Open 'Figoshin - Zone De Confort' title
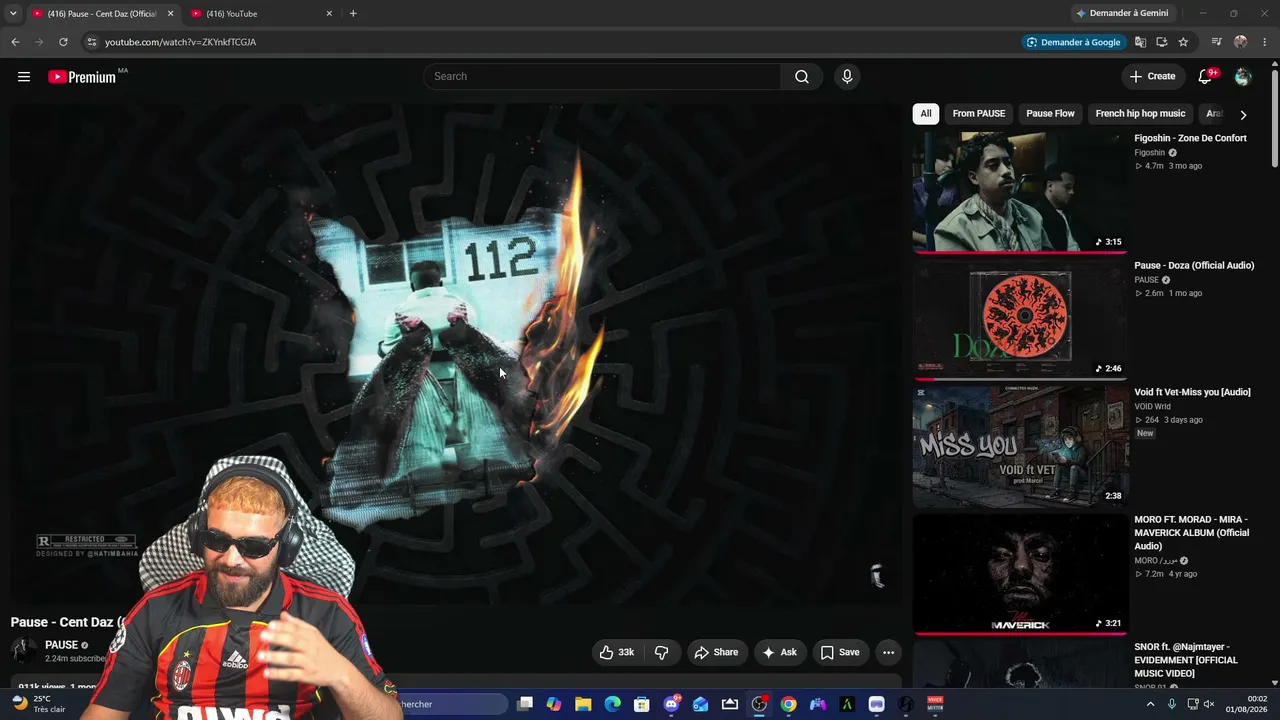Screen dimensions: 1280x720 (x=1190, y=139)
